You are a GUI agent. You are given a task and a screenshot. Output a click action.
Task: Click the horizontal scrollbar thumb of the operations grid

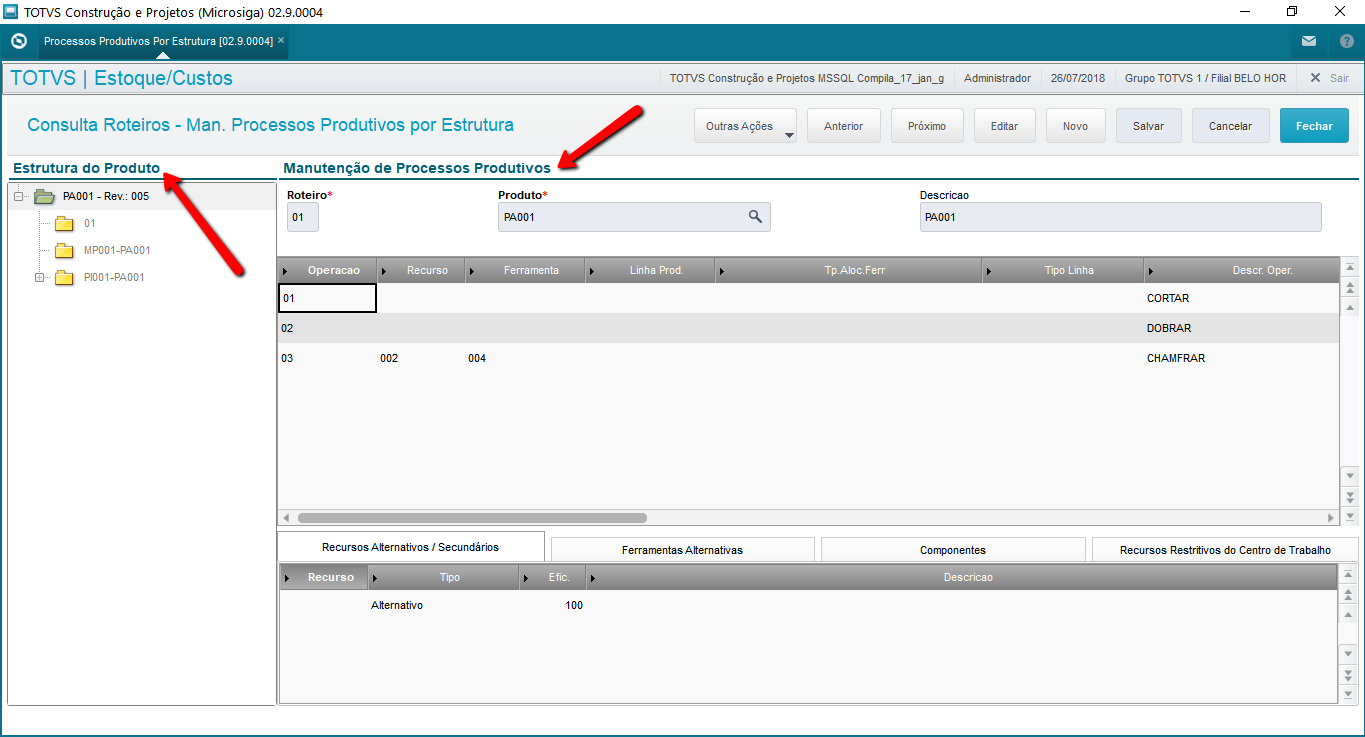(472, 518)
